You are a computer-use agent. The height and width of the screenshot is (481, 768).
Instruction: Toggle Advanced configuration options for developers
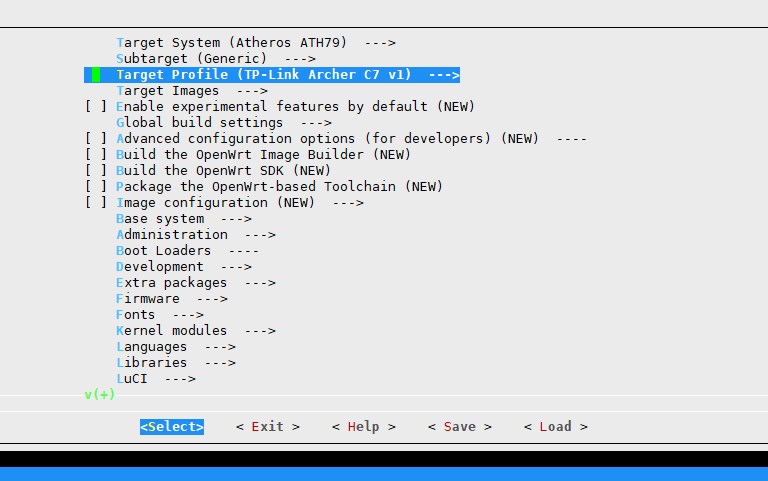[96, 139]
